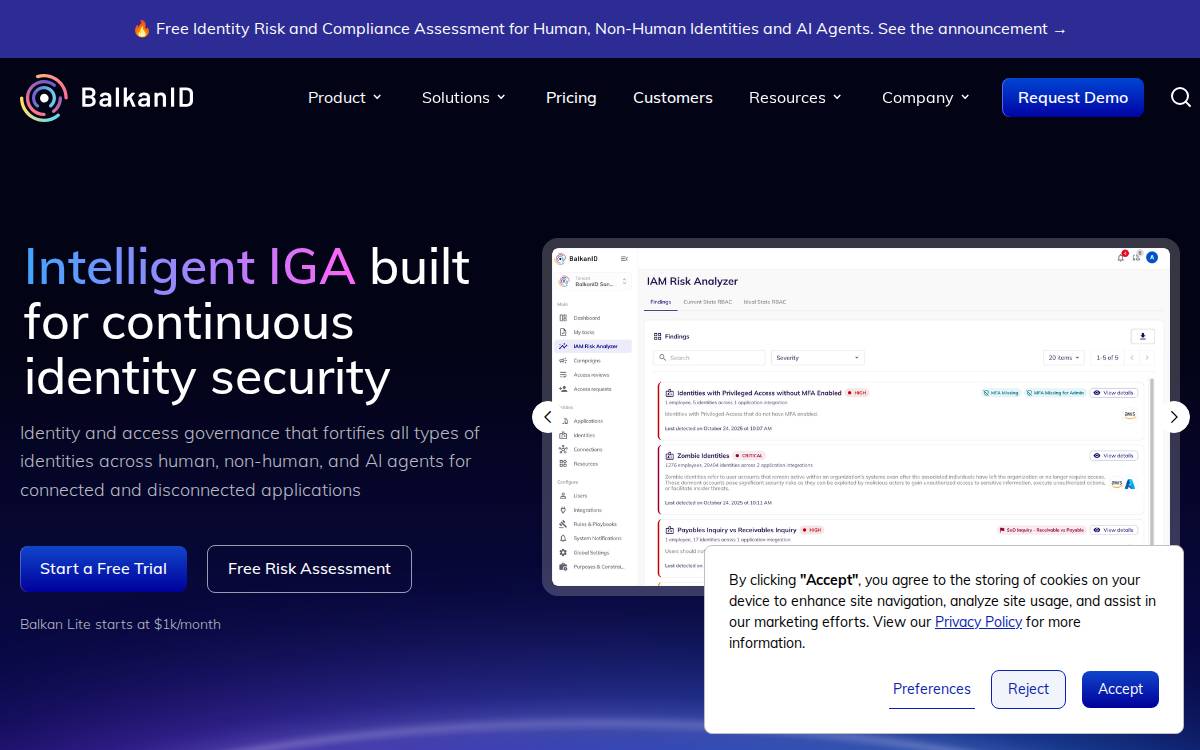Click the Users sidebar icon
This screenshot has width=1200, height=750.
point(563,496)
